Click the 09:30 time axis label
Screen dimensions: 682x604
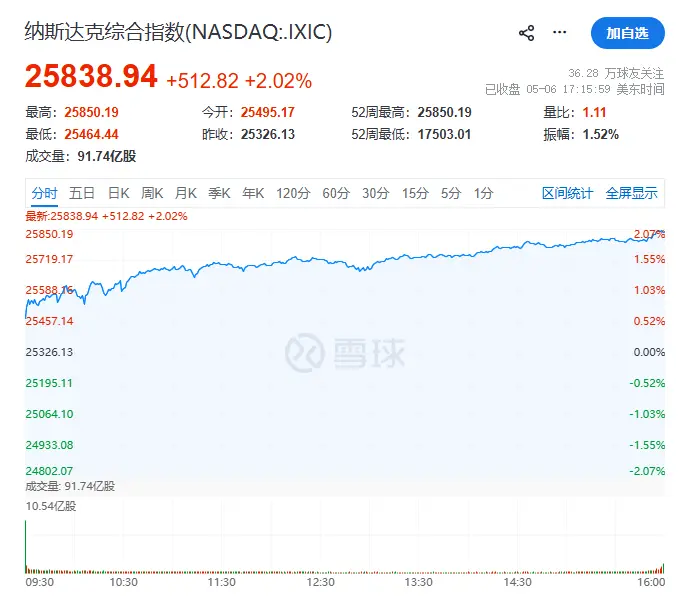click(40, 582)
